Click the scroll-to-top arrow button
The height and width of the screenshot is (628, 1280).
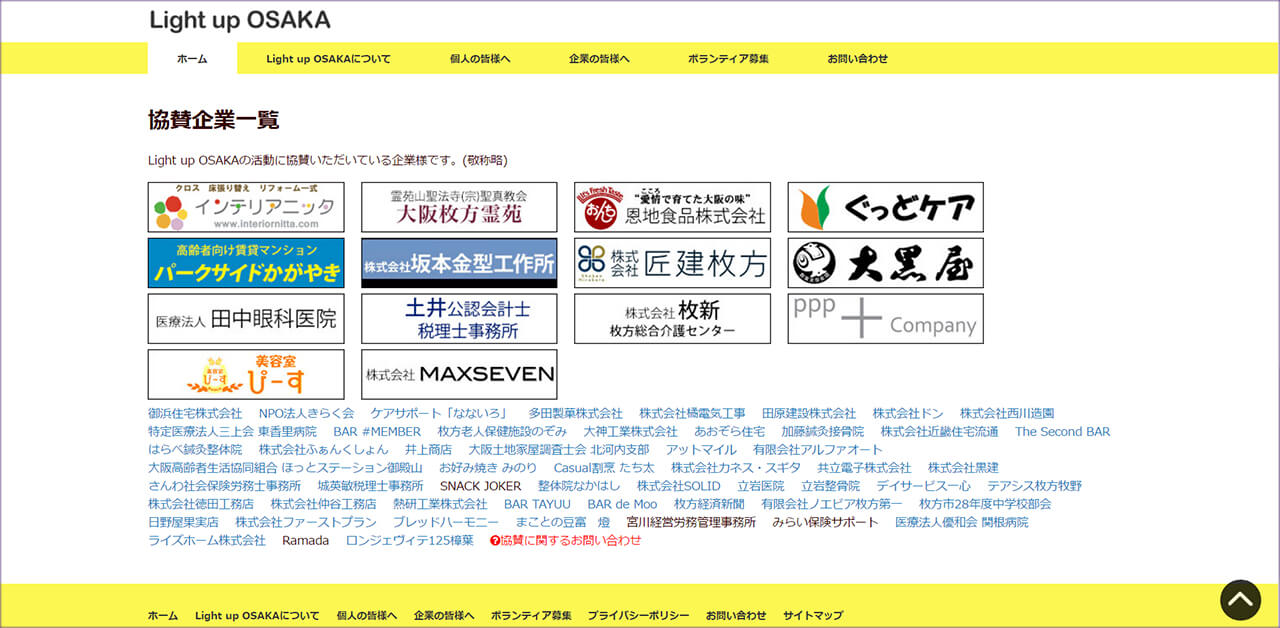(x=1240, y=600)
